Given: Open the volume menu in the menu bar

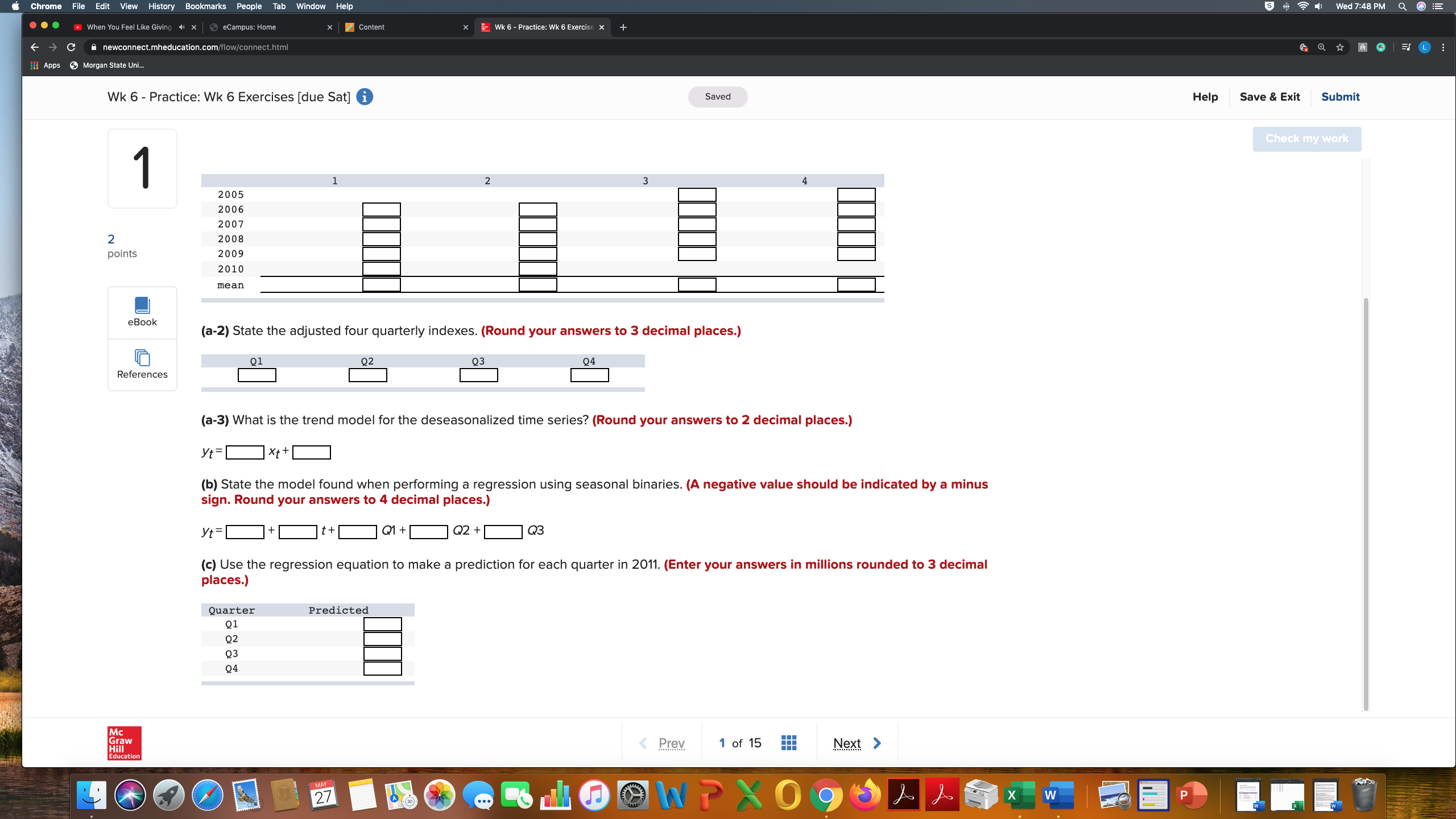Looking at the screenshot, I should pyautogui.click(x=1318, y=6).
